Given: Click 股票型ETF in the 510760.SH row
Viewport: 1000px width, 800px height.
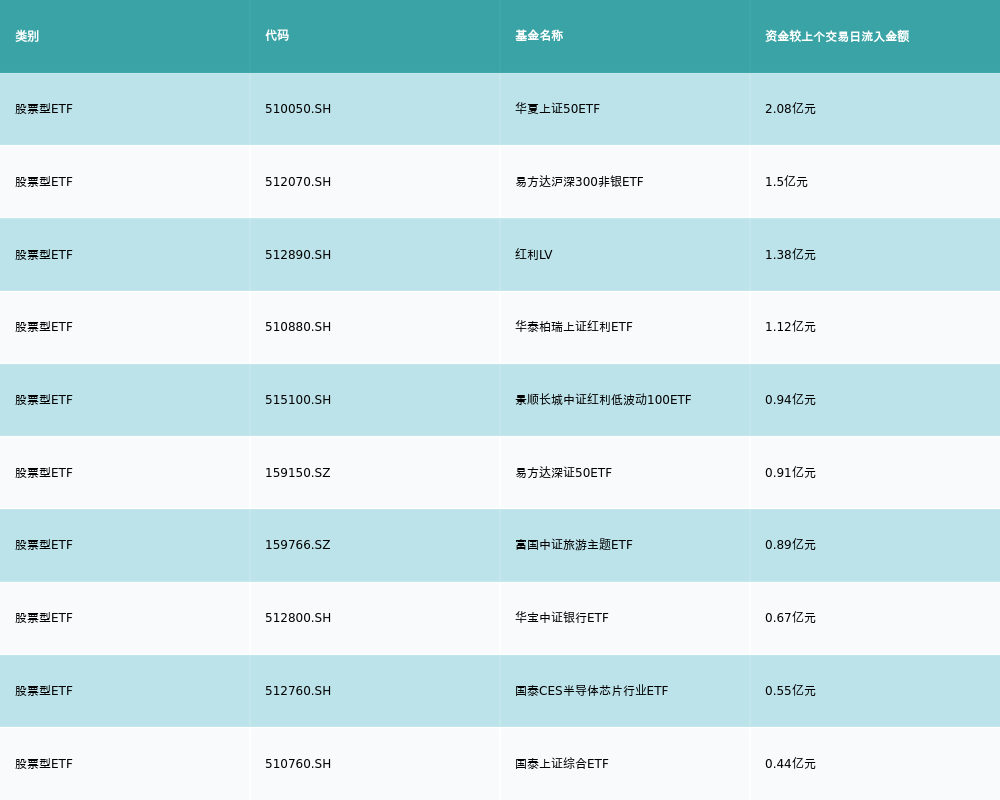Looking at the screenshot, I should 44,764.
